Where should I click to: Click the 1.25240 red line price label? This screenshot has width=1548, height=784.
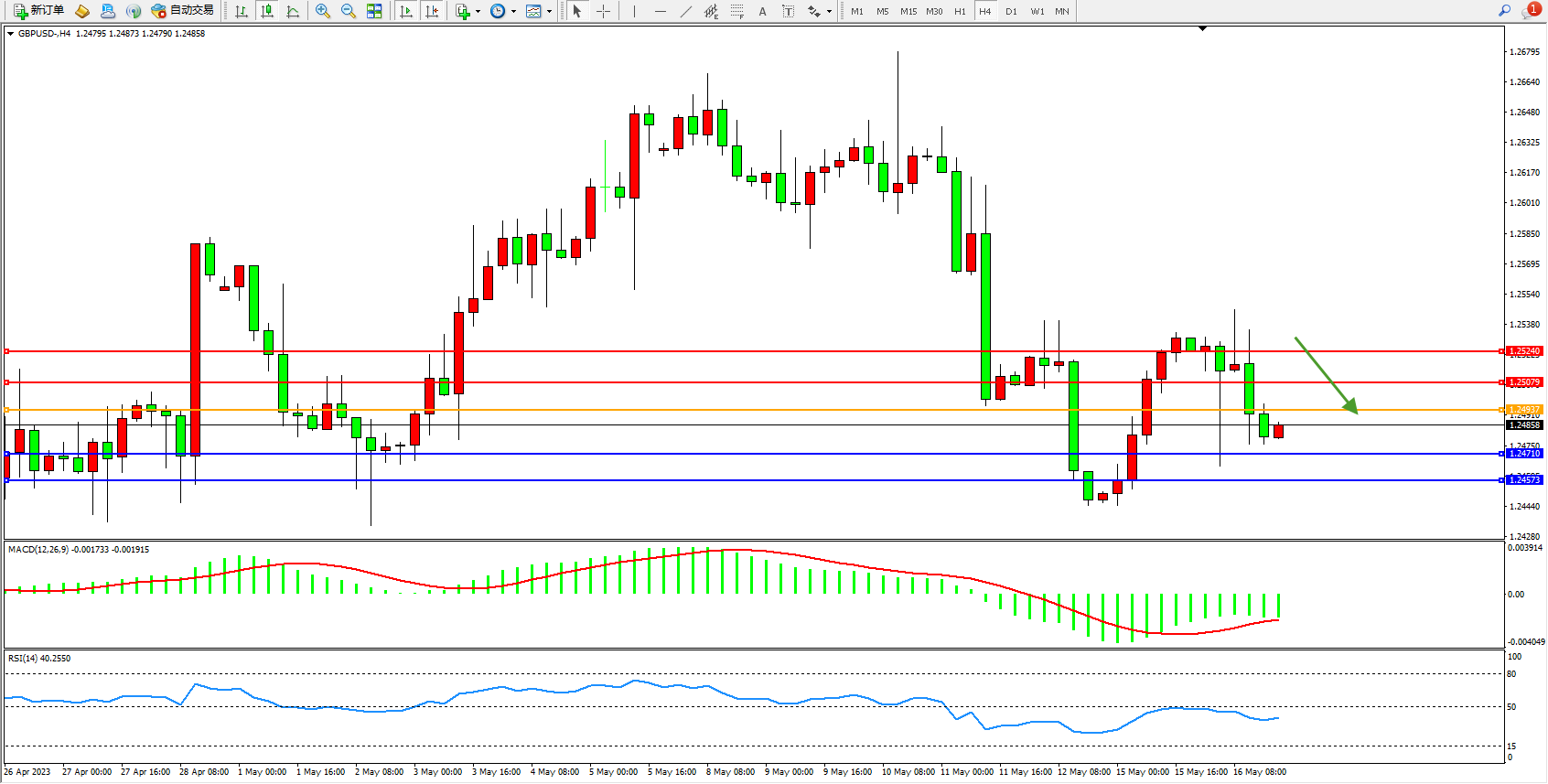pos(1524,351)
